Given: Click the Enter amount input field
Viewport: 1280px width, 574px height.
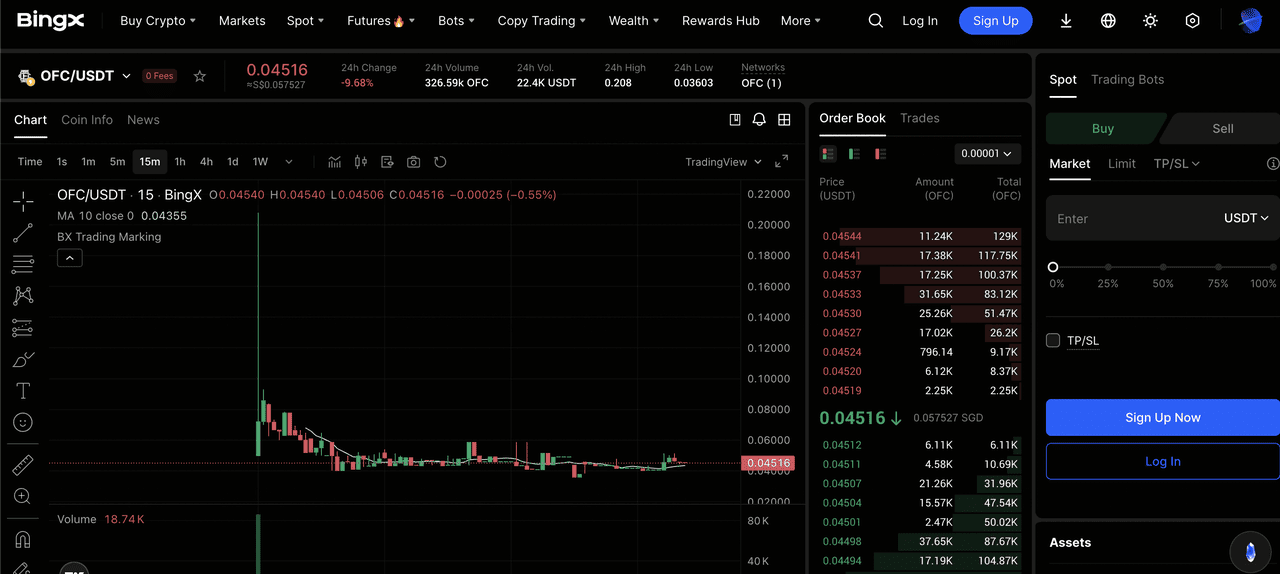Looking at the screenshot, I should (x=1130, y=218).
